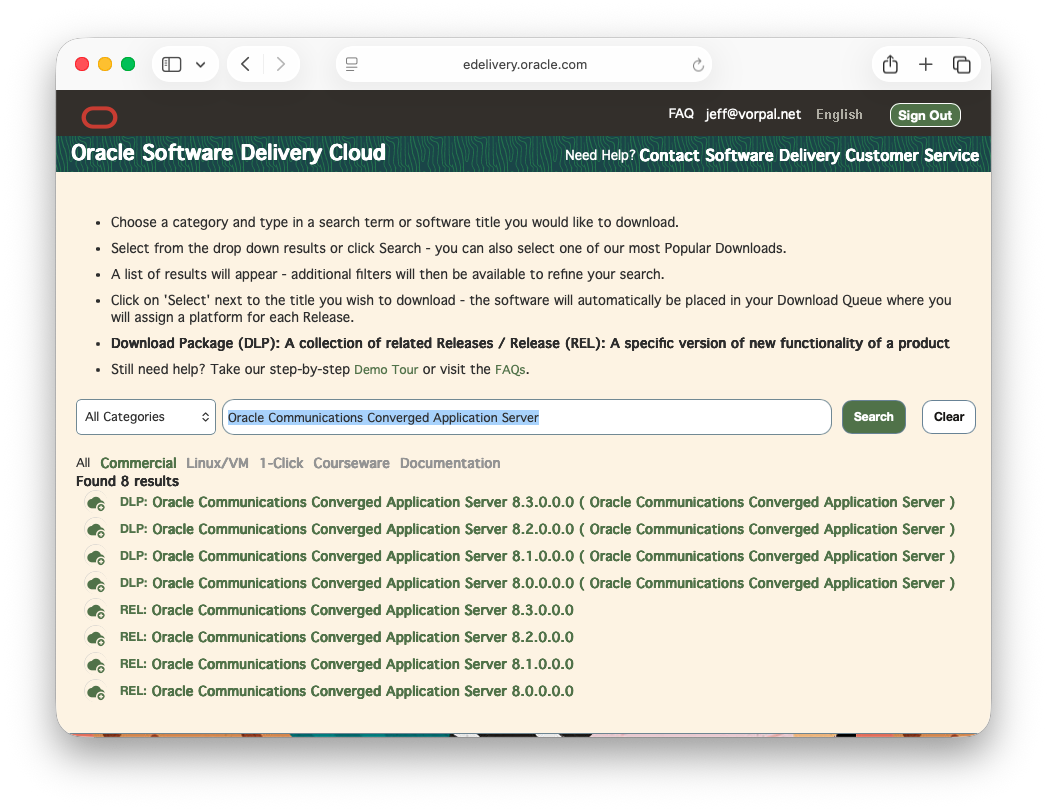Click cloud download icon for DLP 8.1.0.0.0

tap(96, 557)
